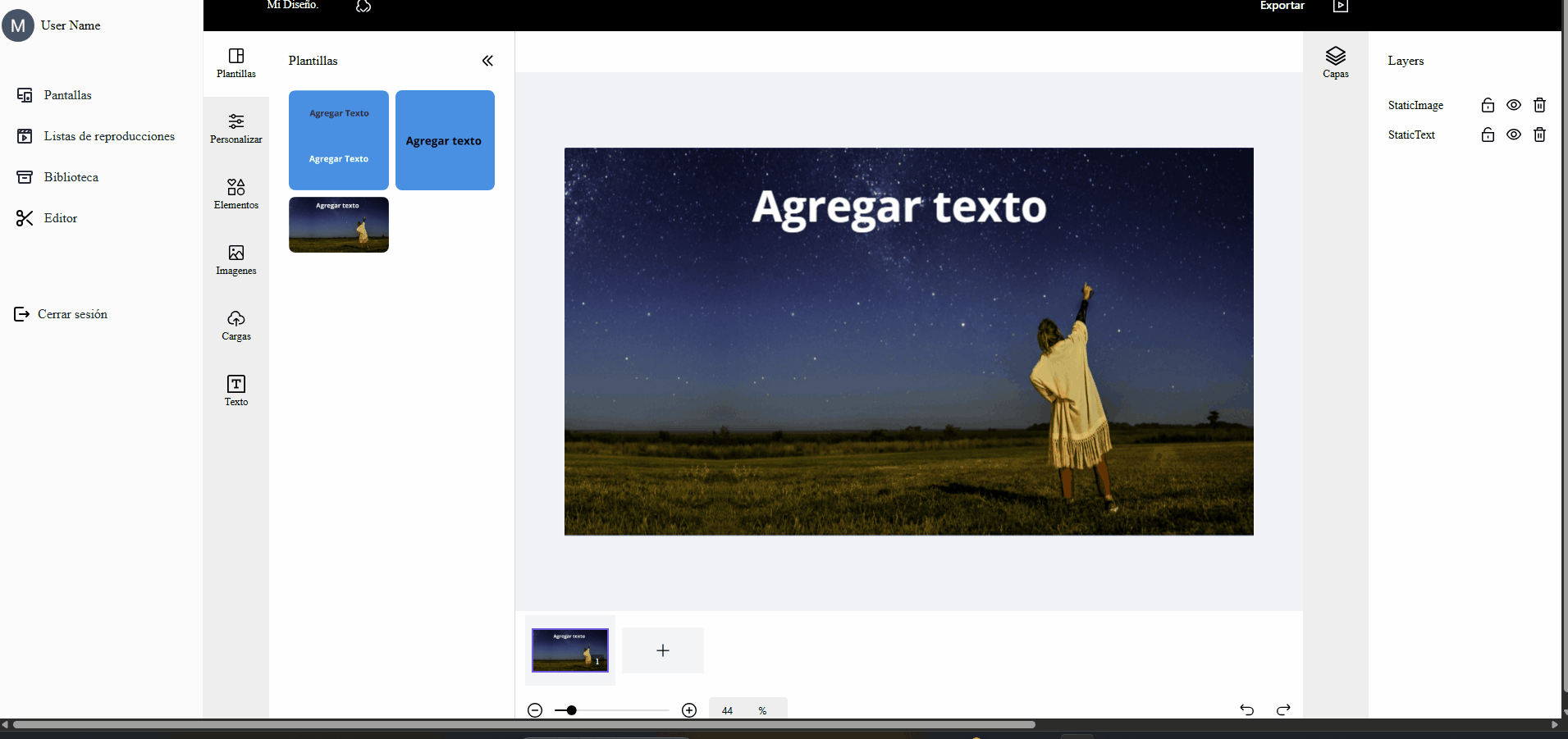Open the Cargas upload panel
Screen dimensions: 1568x739
point(236,326)
